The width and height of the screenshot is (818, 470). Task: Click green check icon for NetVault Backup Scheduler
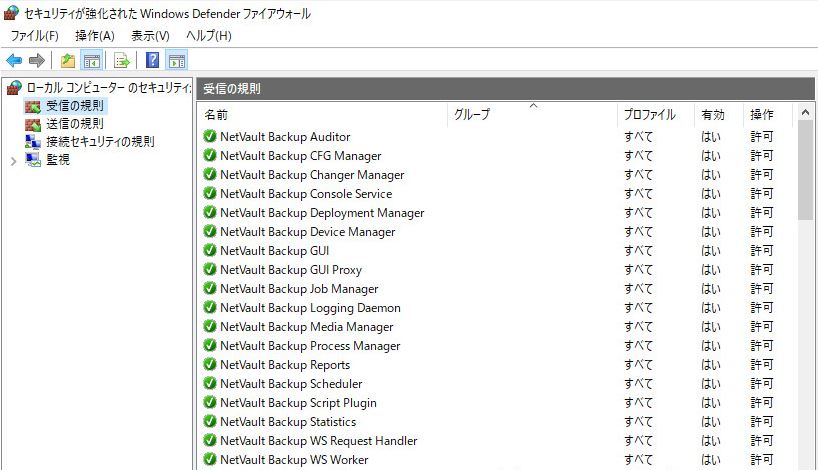[210, 383]
